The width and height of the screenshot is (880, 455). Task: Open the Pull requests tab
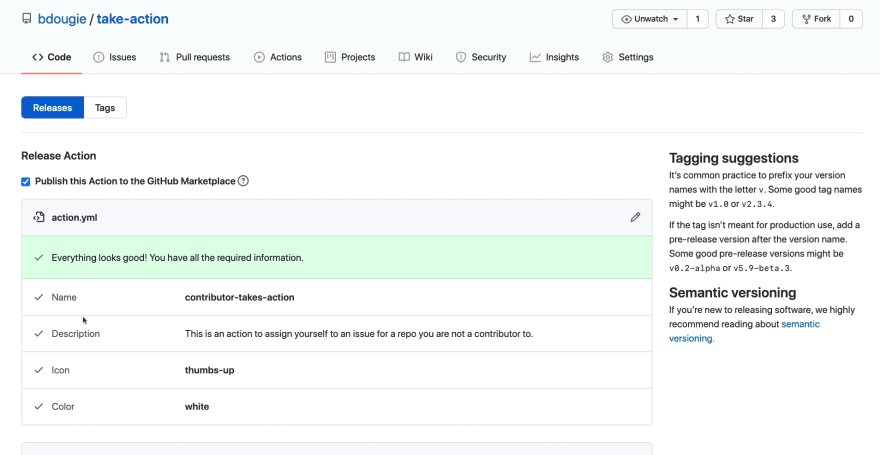click(195, 57)
